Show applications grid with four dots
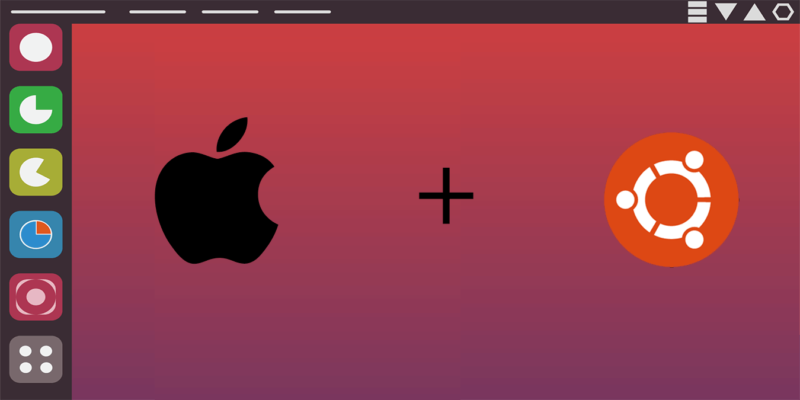Image resolution: width=800 pixels, height=400 pixels. [36, 359]
